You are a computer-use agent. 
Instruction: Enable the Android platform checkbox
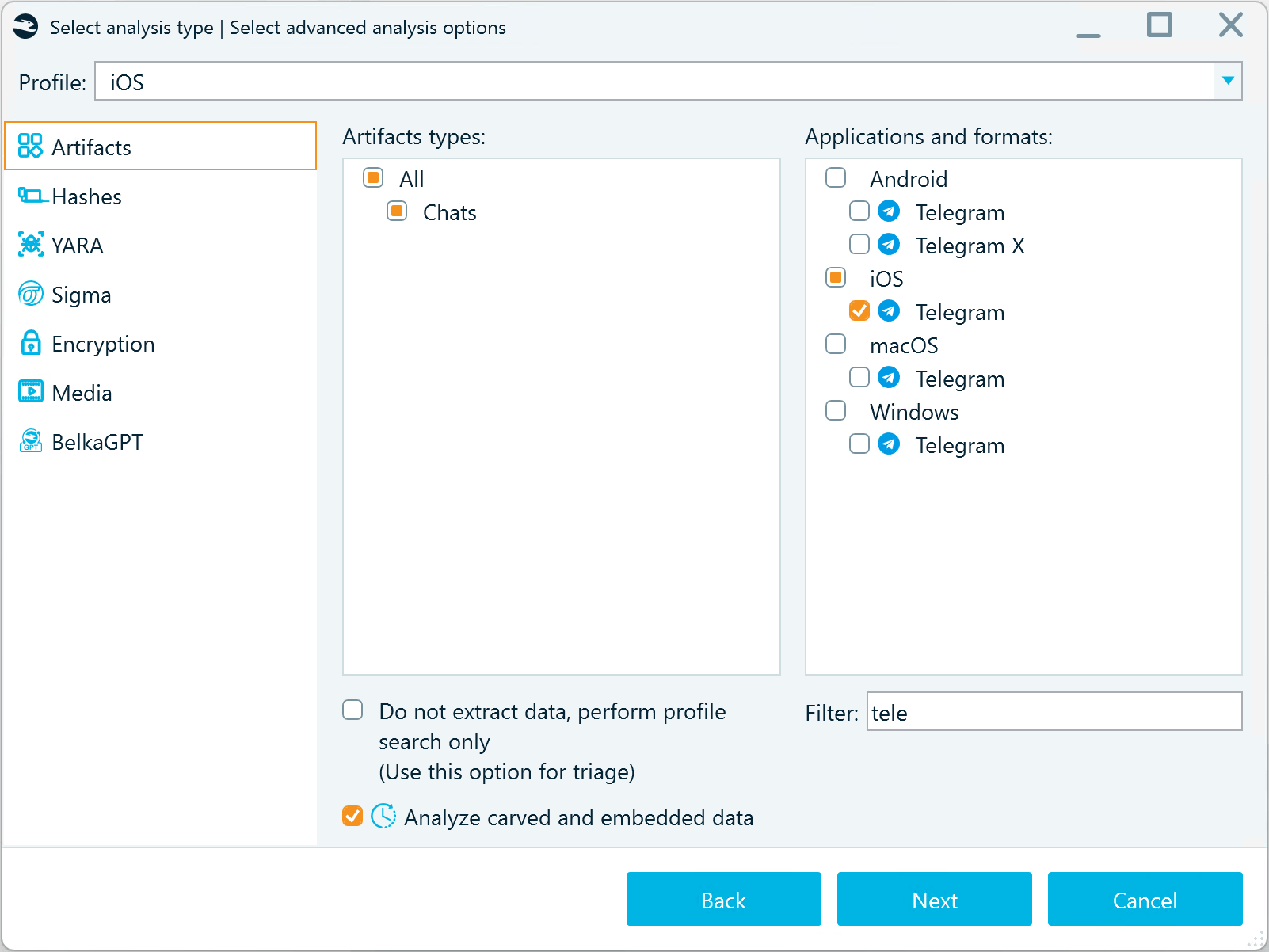pos(836,178)
